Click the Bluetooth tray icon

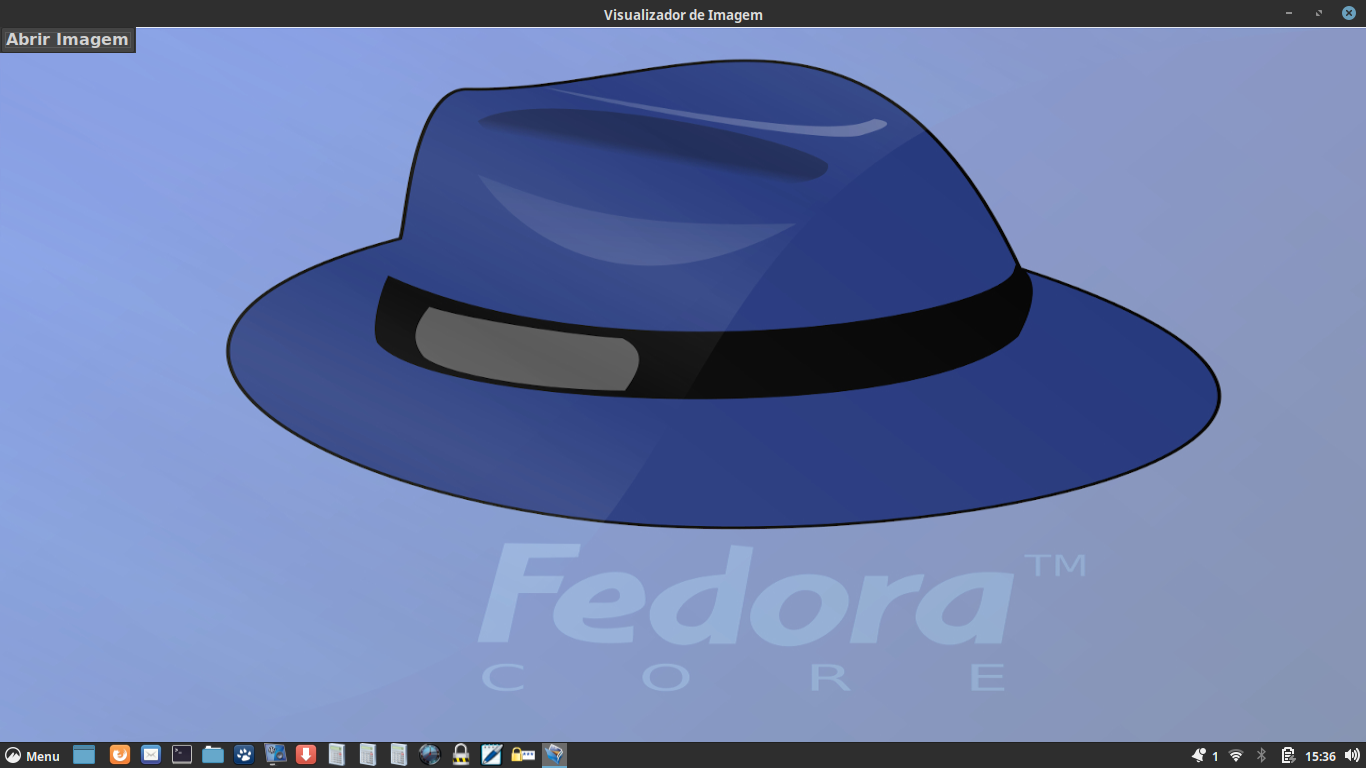click(x=1261, y=756)
